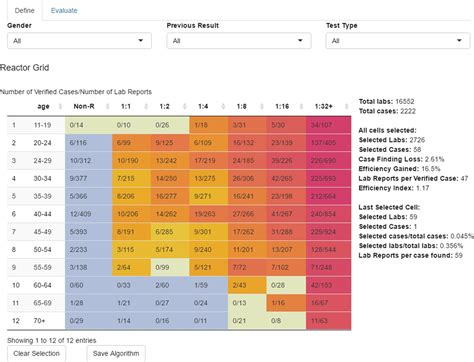Select the 0/14 cell in the 11-19 row
This screenshot has height=362, width=474.
pyautogui.click(x=88, y=125)
